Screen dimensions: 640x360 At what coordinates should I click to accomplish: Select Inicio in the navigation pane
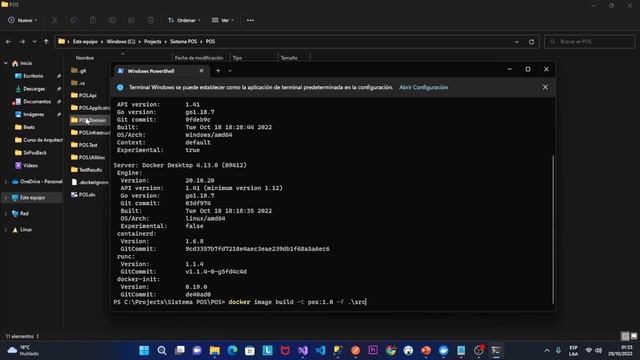[x=26, y=63]
